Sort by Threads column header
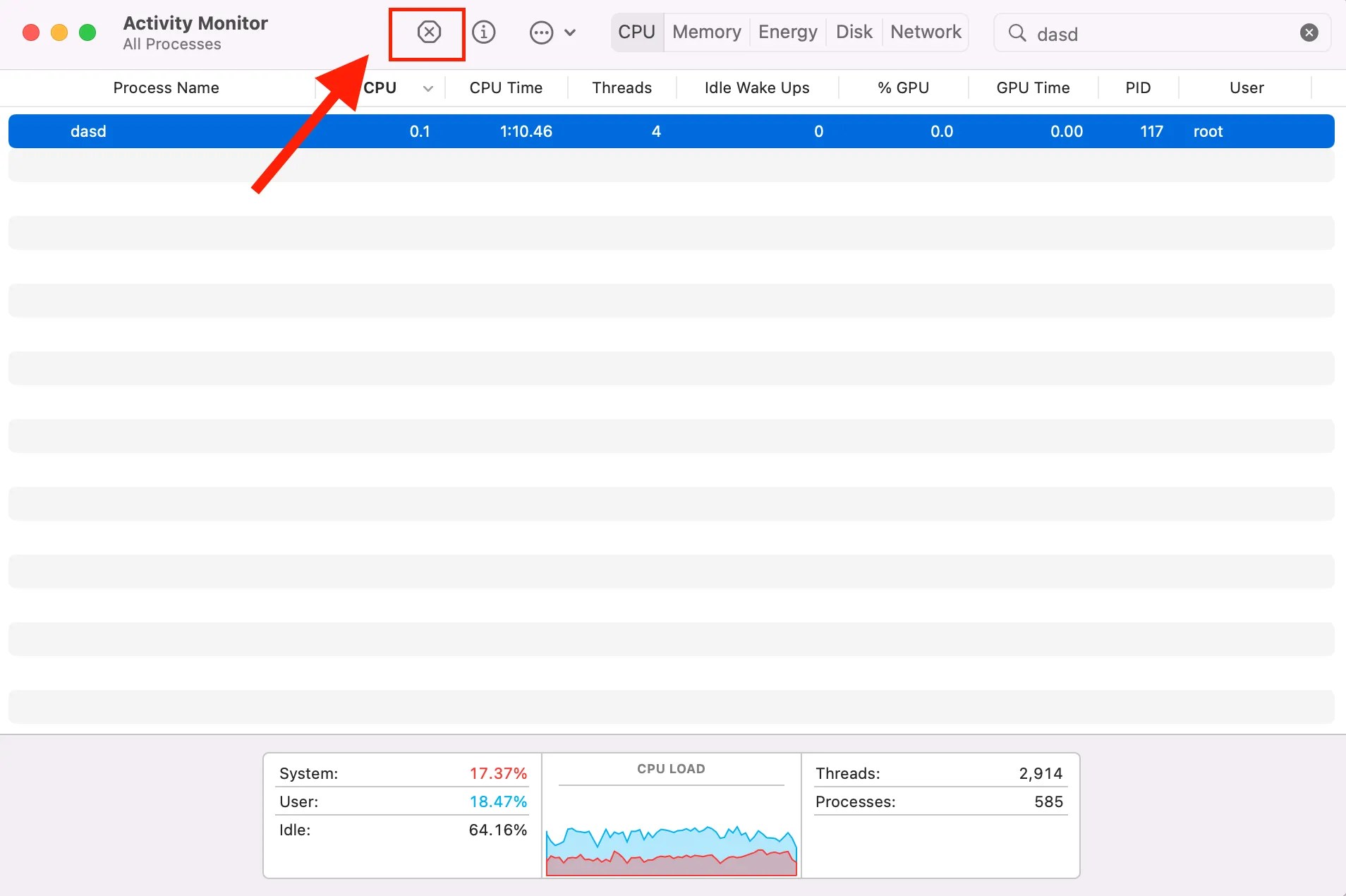 click(x=622, y=88)
